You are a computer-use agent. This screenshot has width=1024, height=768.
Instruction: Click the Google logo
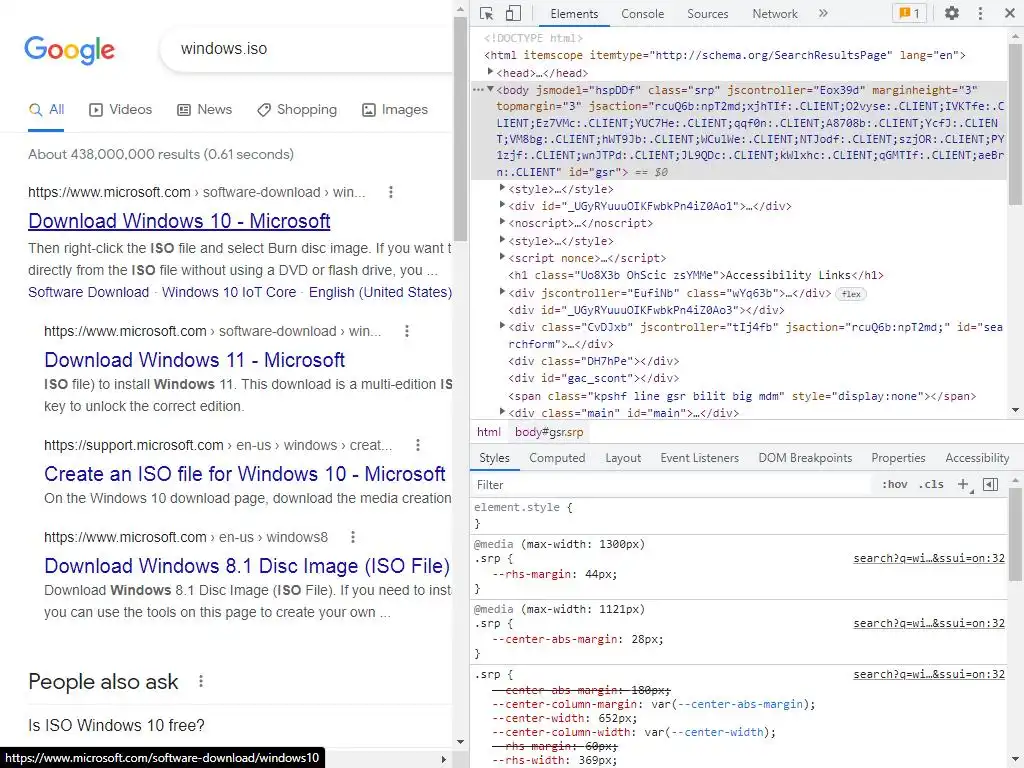coord(69,50)
